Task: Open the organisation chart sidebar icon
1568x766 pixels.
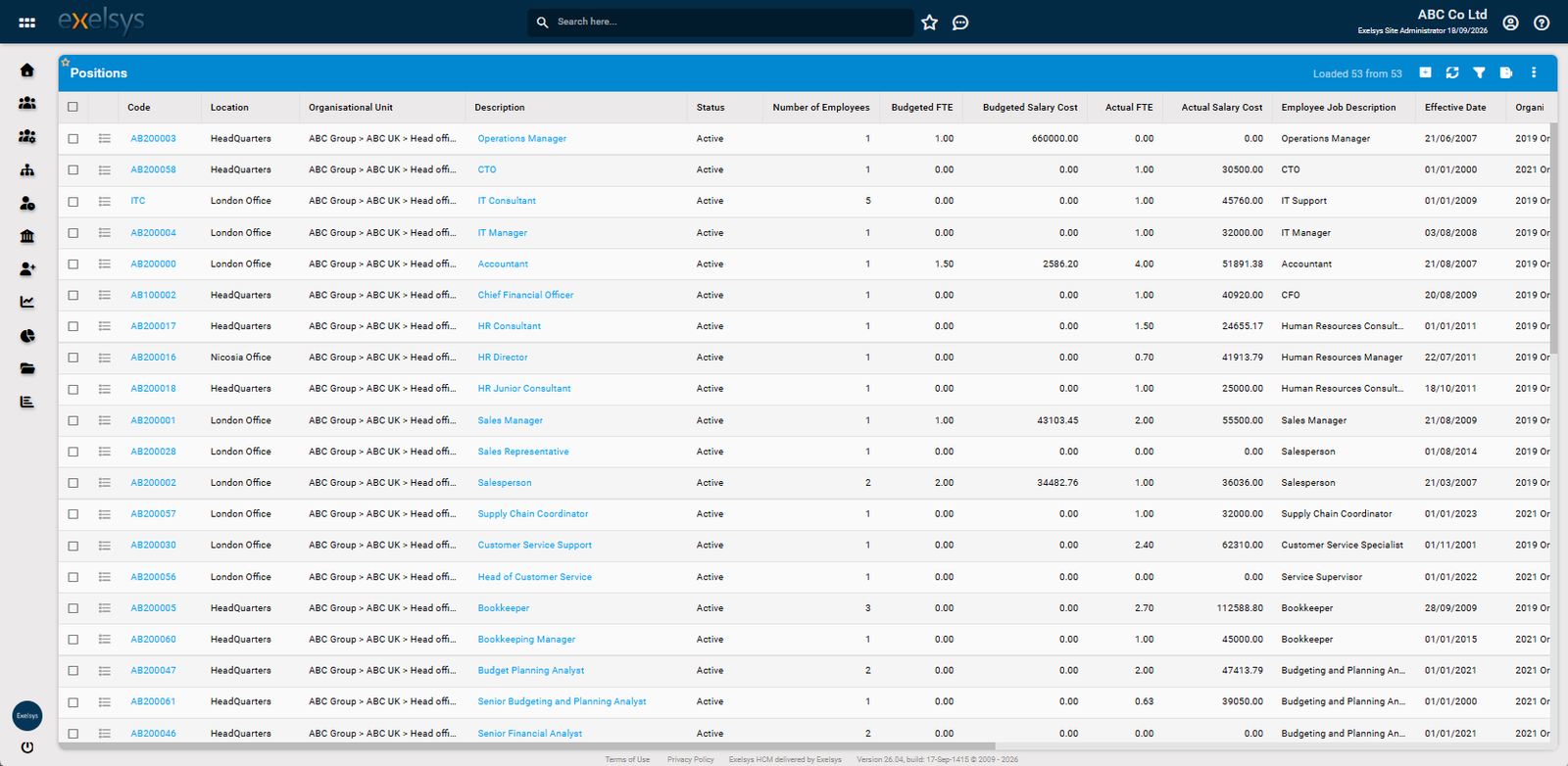Action: [27, 170]
